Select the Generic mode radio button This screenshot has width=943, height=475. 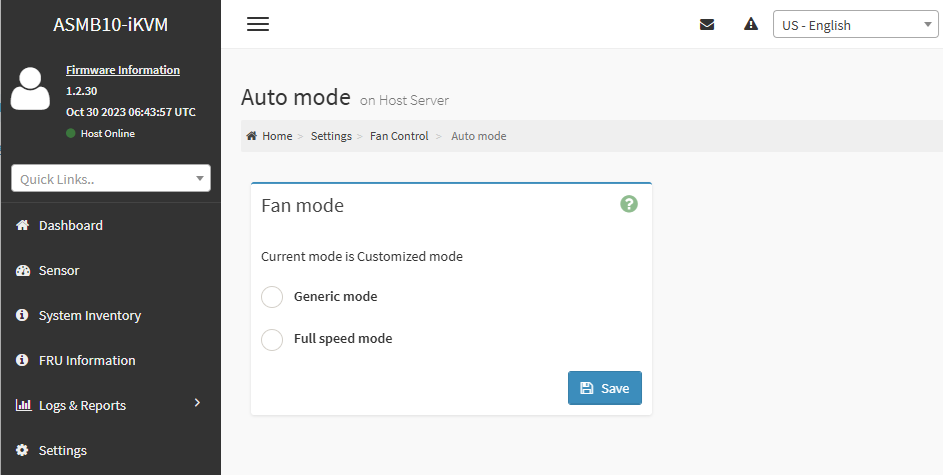272,297
